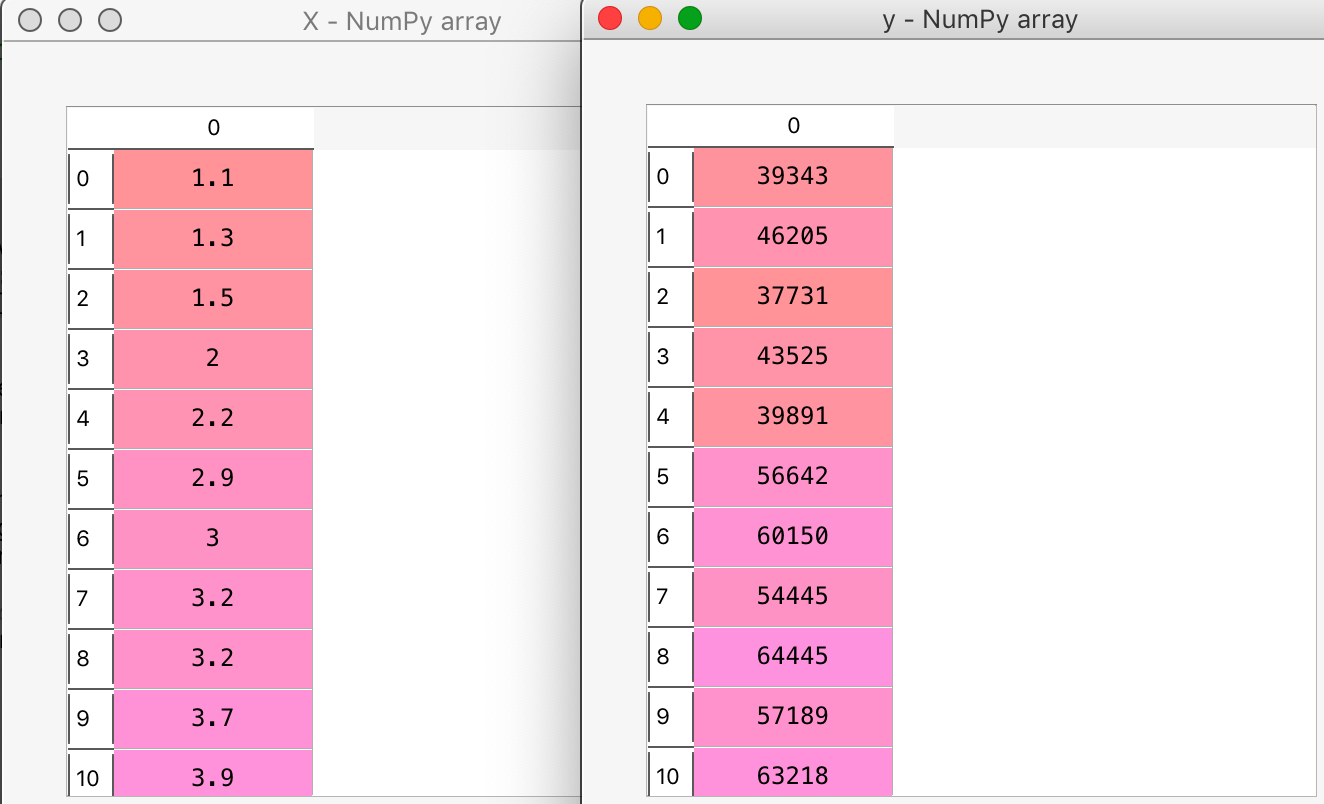Screen dimensions: 1324x804
Task: Select row header 3 in y array
Action: pos(671,357)
